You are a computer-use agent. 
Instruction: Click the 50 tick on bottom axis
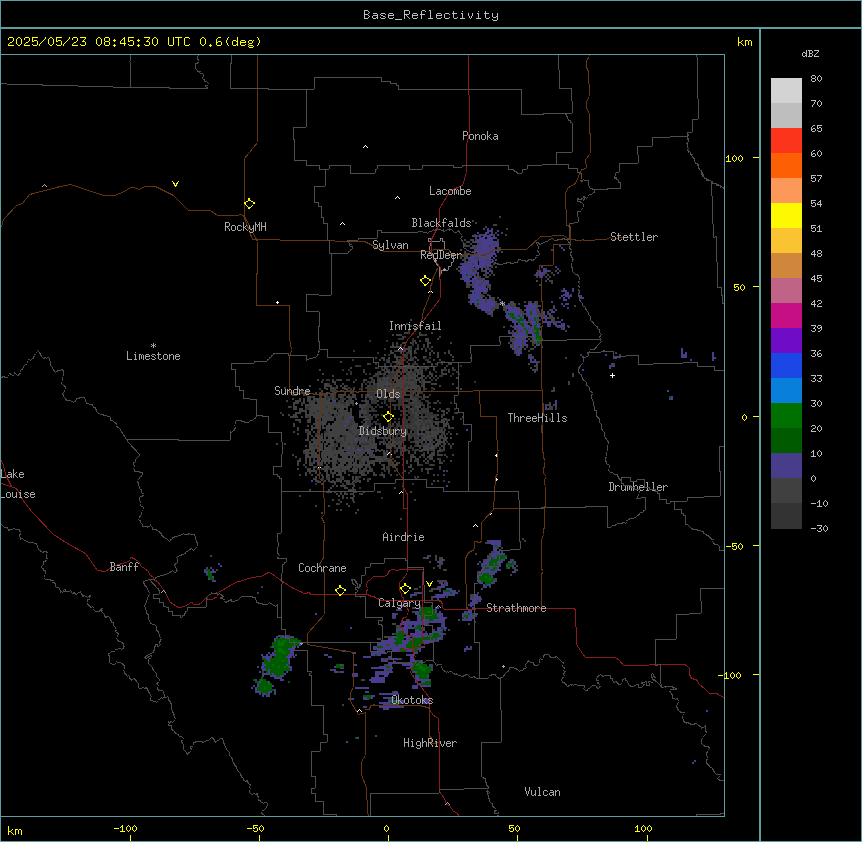pos(515,828)
